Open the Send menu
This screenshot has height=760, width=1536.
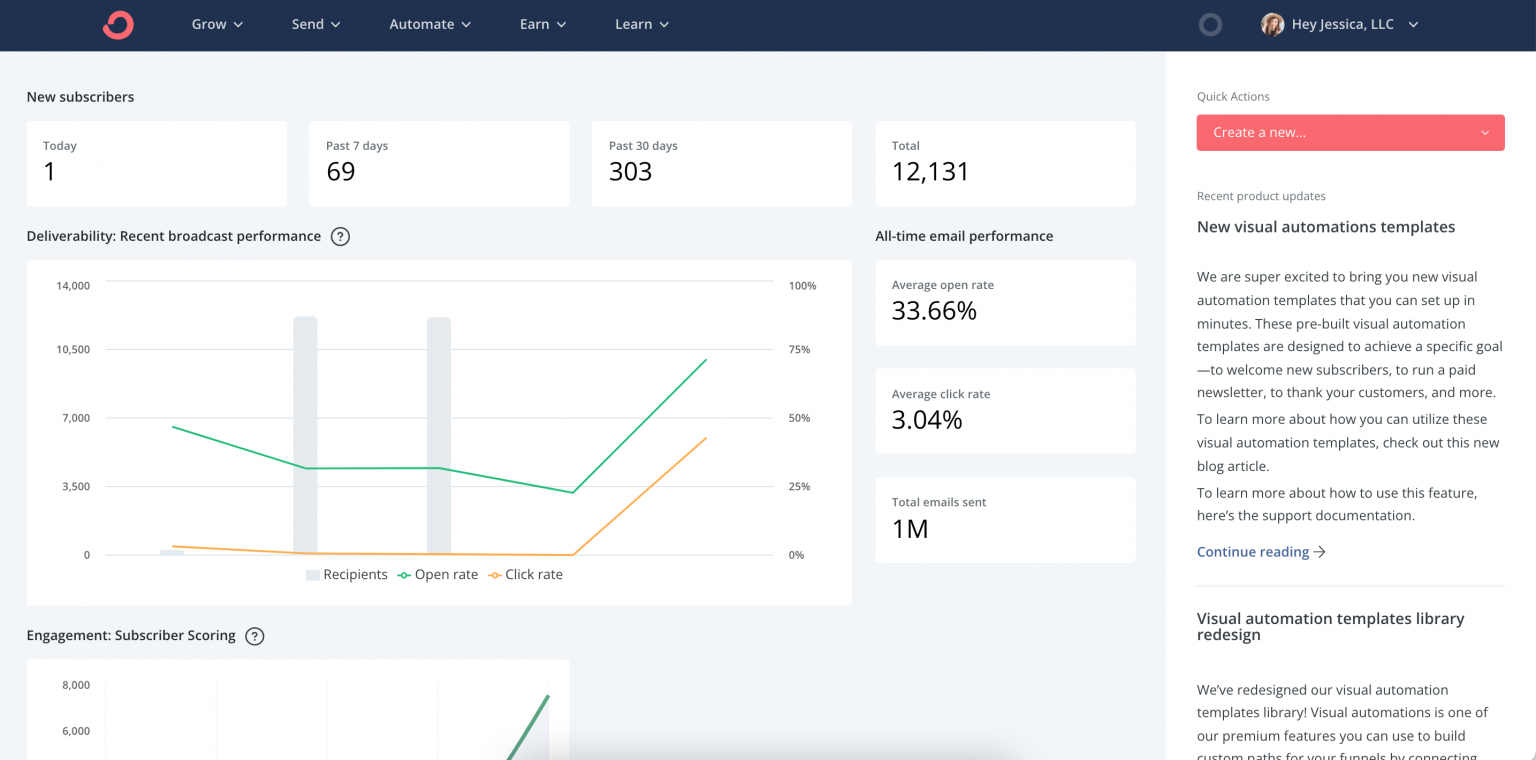315,24
